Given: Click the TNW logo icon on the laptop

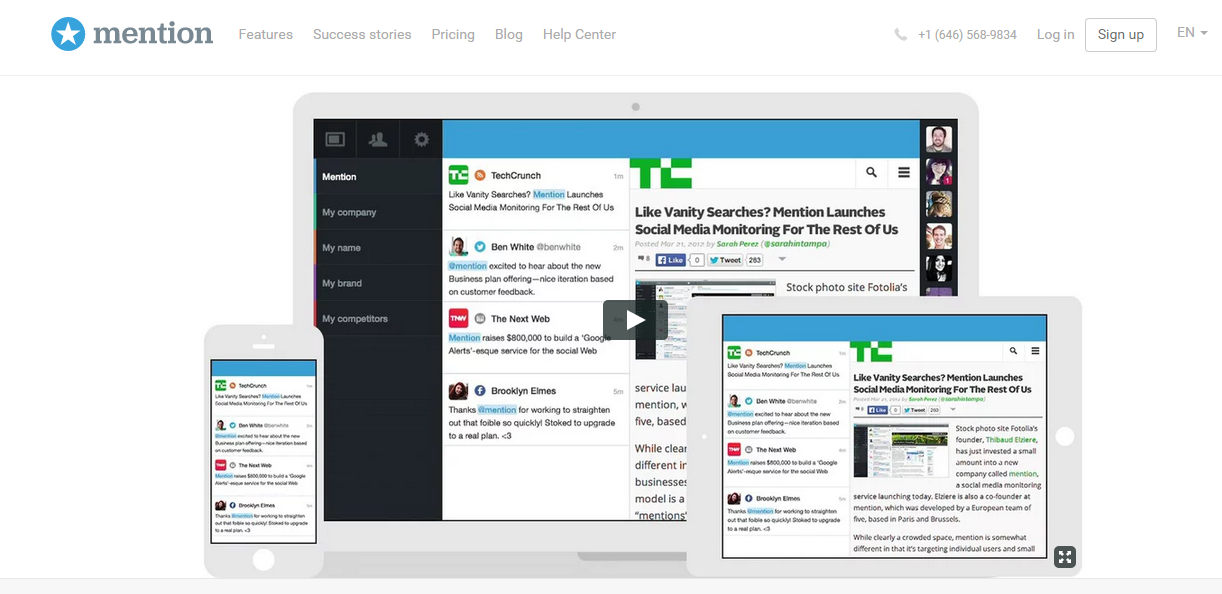Looking at the screenshot, I should point(458,318).
